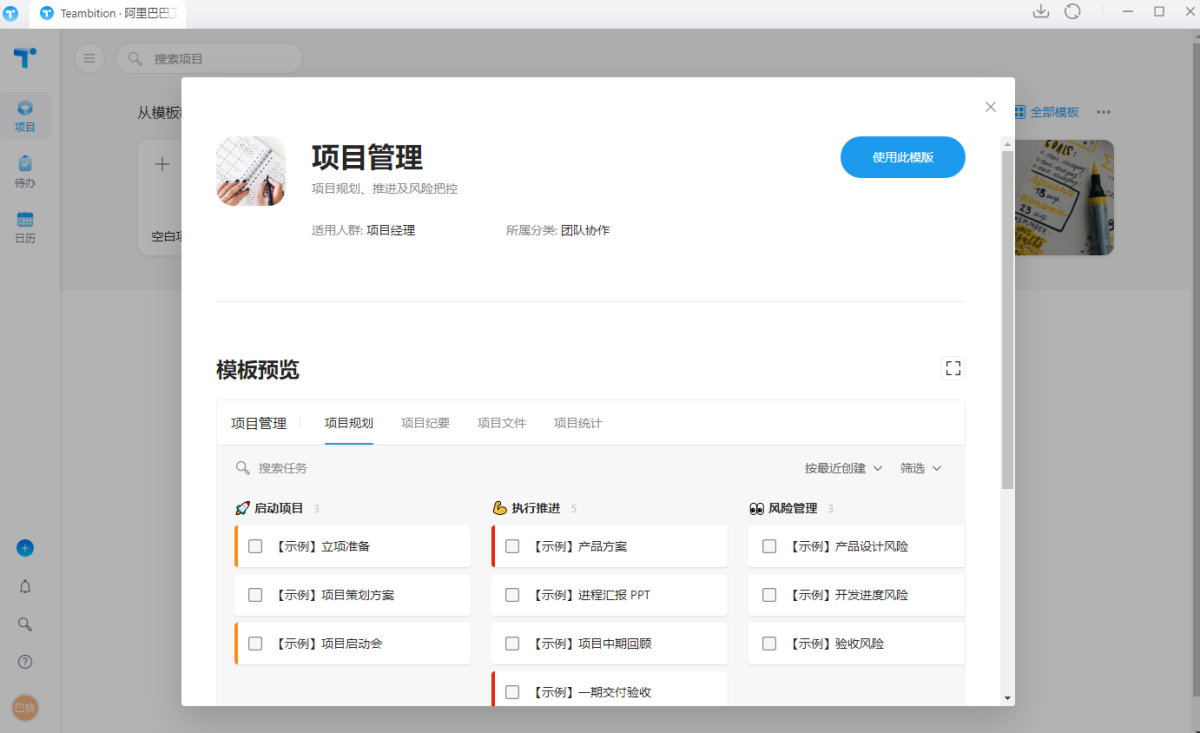Open notifications bell in sidebar
Screen dimensions: 1200x733
[x=25, y=587]
